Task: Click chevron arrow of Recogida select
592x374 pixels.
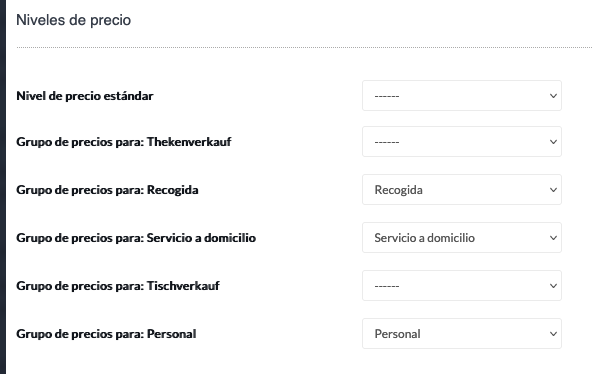Action: pos(553,190)
